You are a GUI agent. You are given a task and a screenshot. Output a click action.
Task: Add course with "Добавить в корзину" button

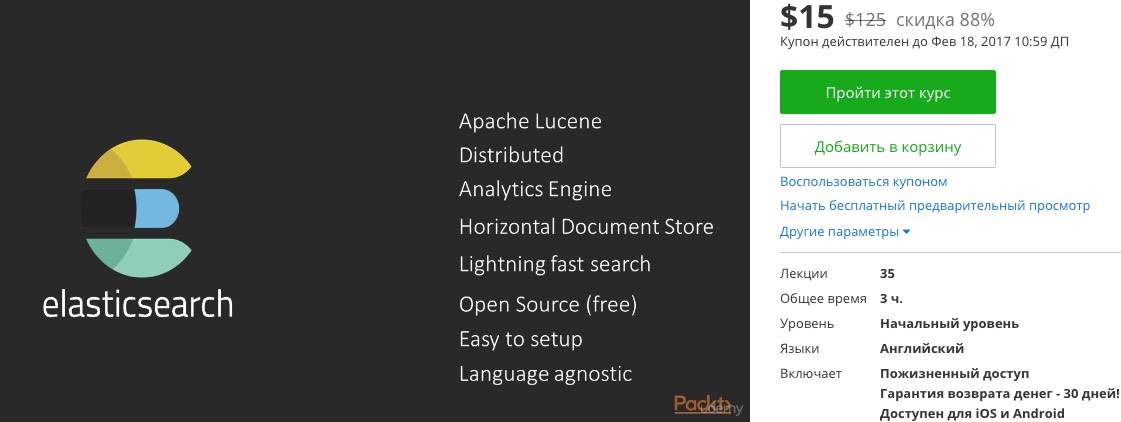887,146
